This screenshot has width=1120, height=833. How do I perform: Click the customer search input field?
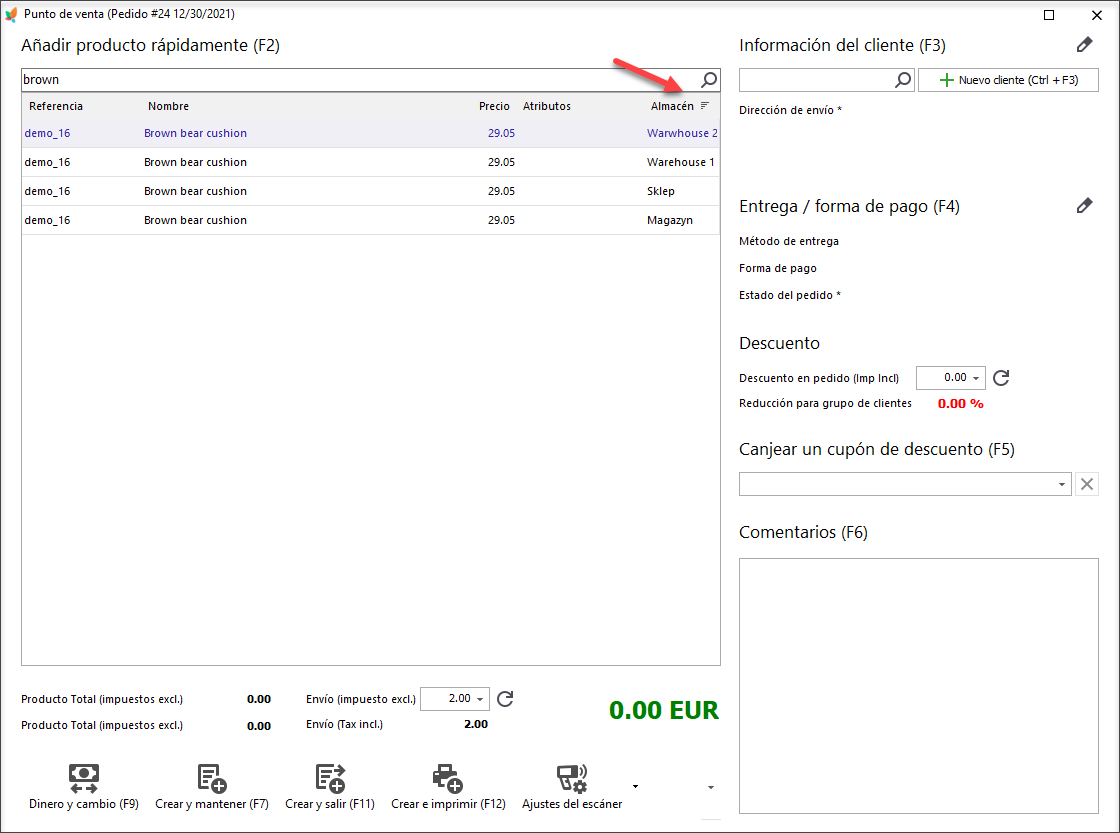[x=816, y=80]
